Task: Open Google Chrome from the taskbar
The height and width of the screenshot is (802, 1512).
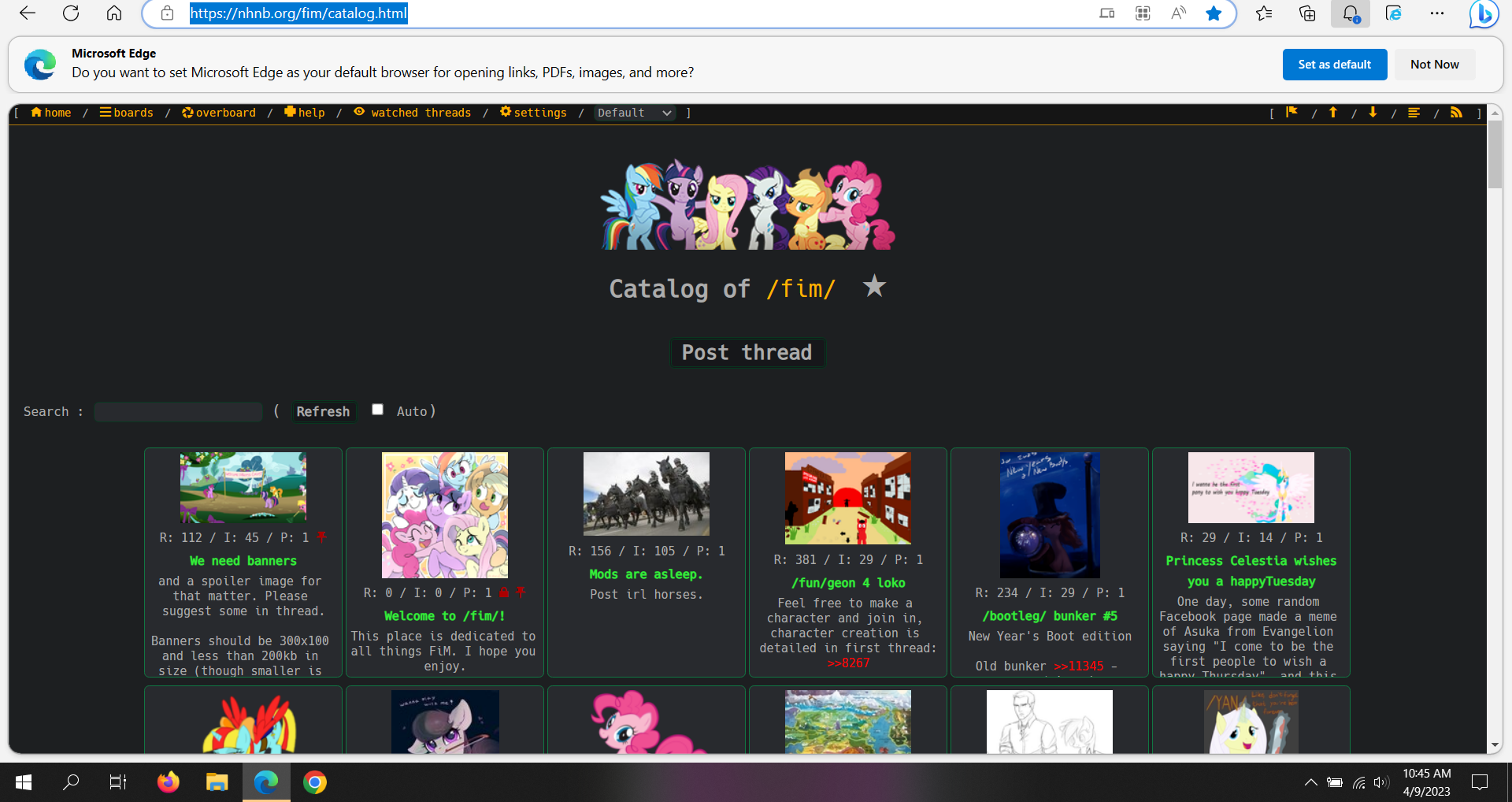Action: (315, 782)
